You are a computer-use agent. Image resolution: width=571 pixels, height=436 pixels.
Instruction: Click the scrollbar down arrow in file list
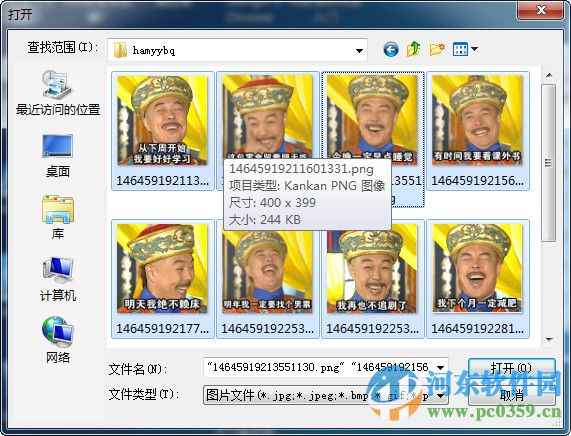pyautogui.click(x=549, y=339)
